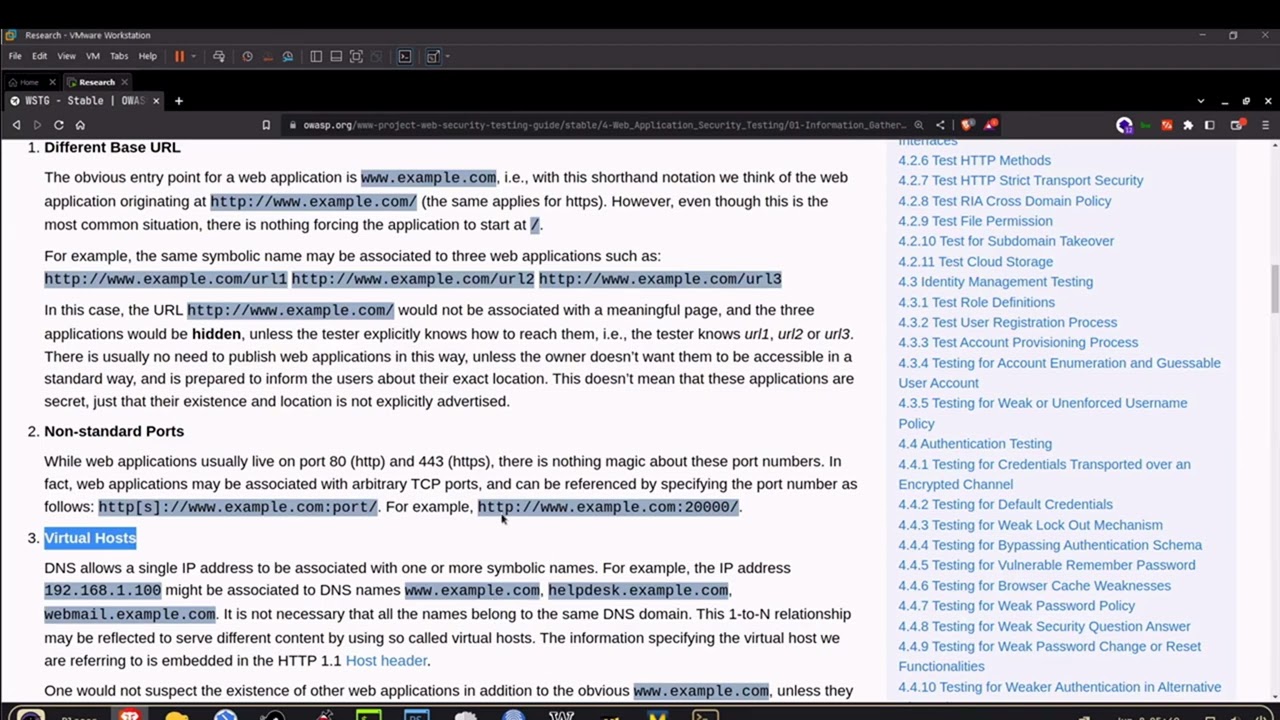Reload the OWASP page
The width and height of the screenshot is (1280, 720).
point(59,125)
